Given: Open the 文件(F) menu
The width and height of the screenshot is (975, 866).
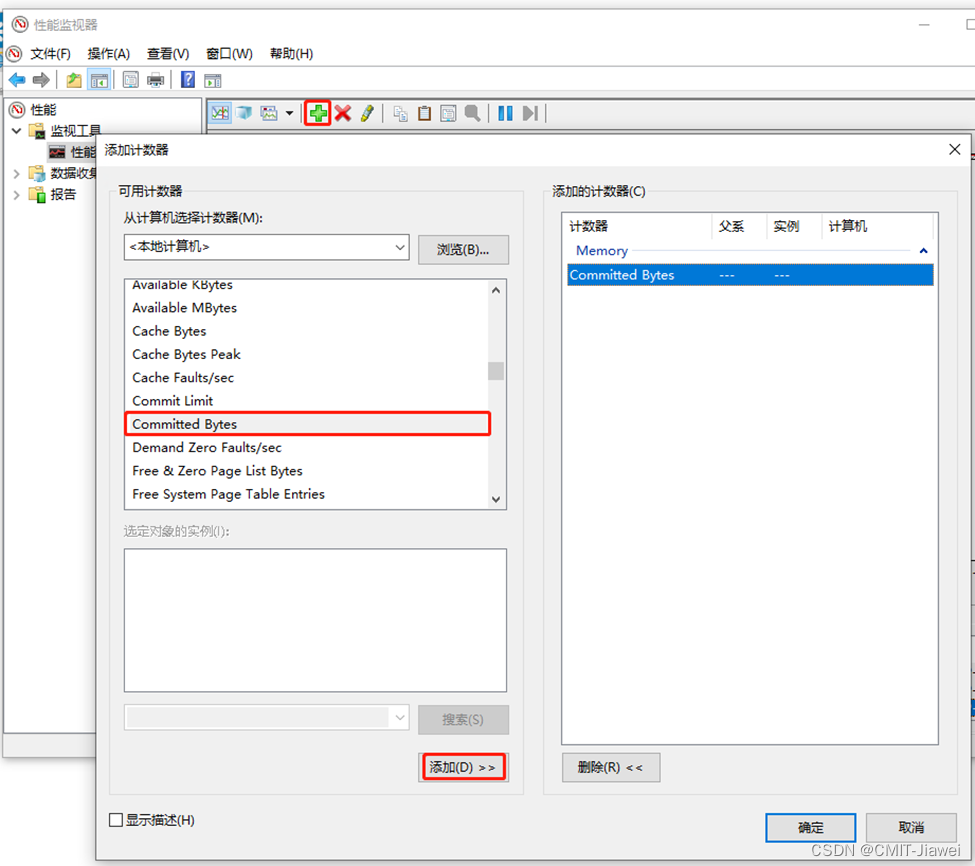Looking at the screenshot, I should [x=50, y=54].
